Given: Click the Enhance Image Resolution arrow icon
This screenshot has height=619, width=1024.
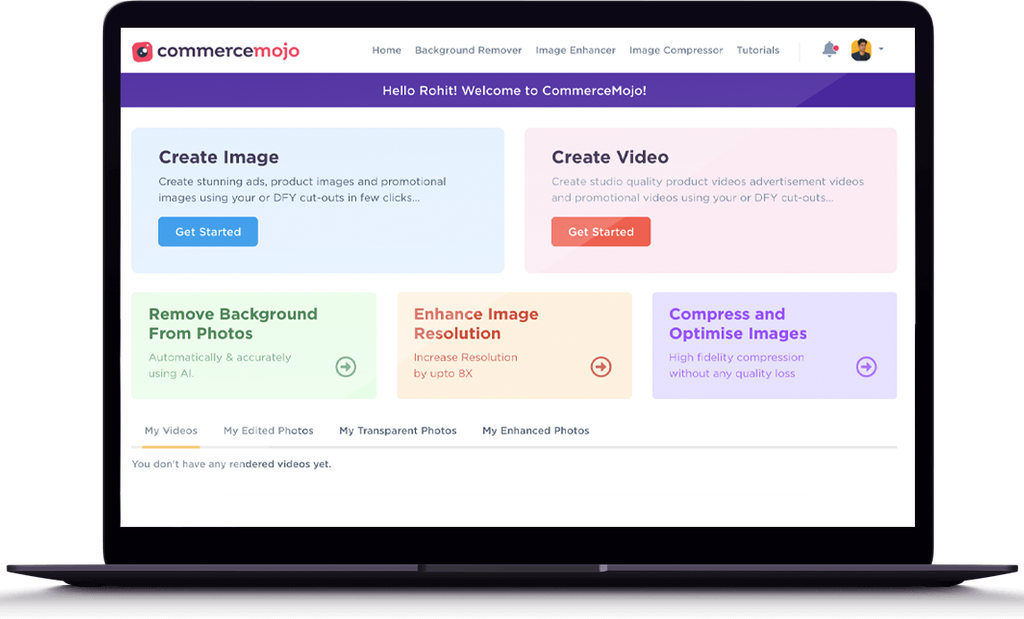Looking at the screenshot, I should click(x=601, y=367).
